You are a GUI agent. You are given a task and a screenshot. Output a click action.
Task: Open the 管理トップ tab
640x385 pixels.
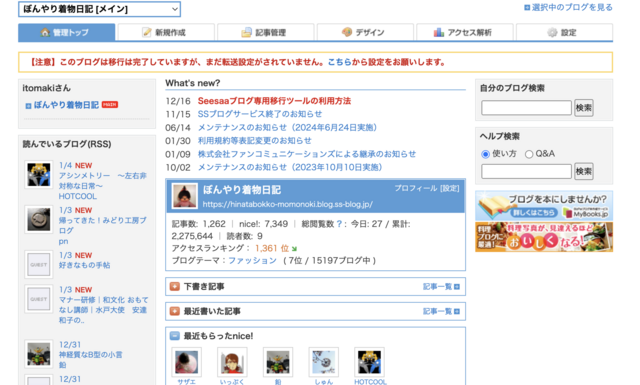coord(67,32)
